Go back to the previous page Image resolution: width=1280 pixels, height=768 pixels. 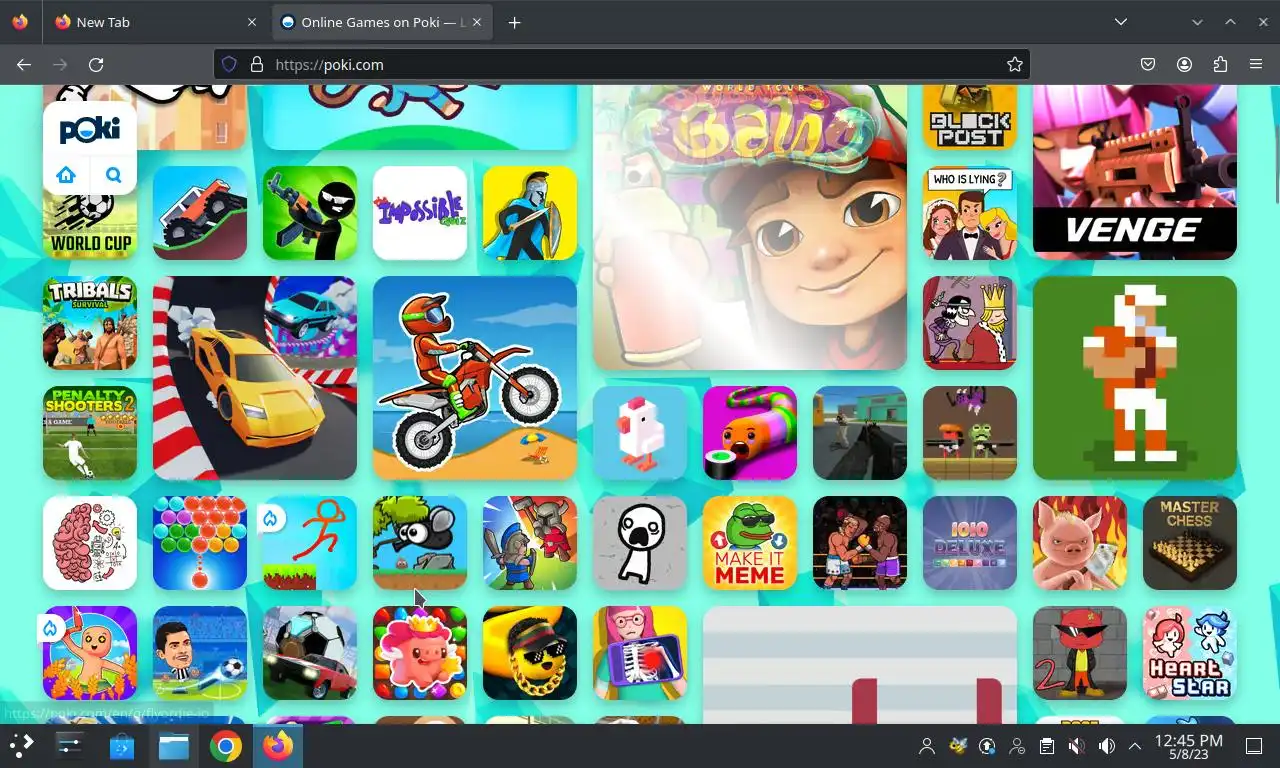[x=24, y=64]
